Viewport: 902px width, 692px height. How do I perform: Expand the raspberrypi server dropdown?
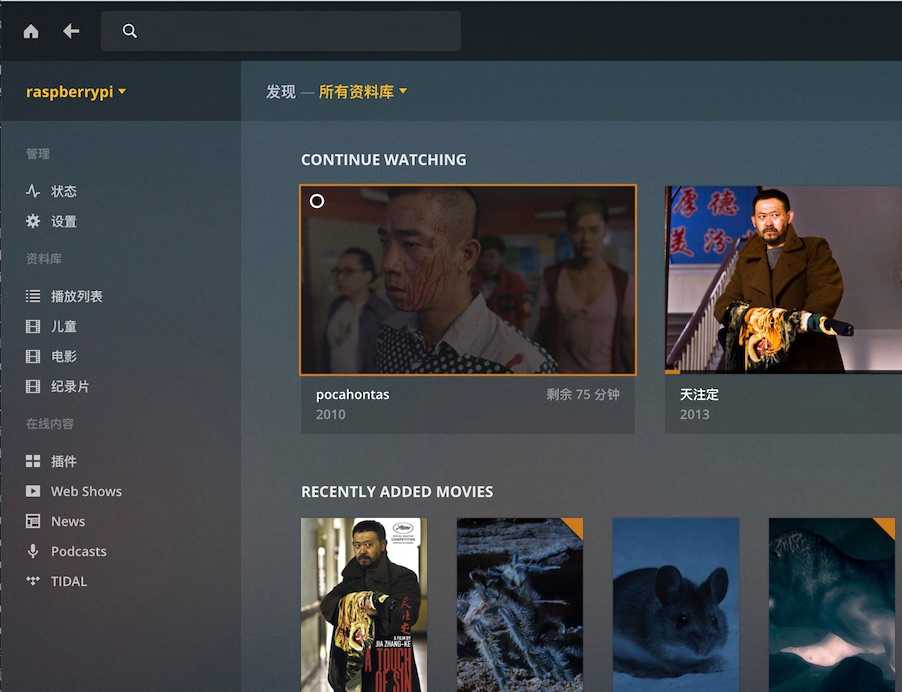(75, 91)
